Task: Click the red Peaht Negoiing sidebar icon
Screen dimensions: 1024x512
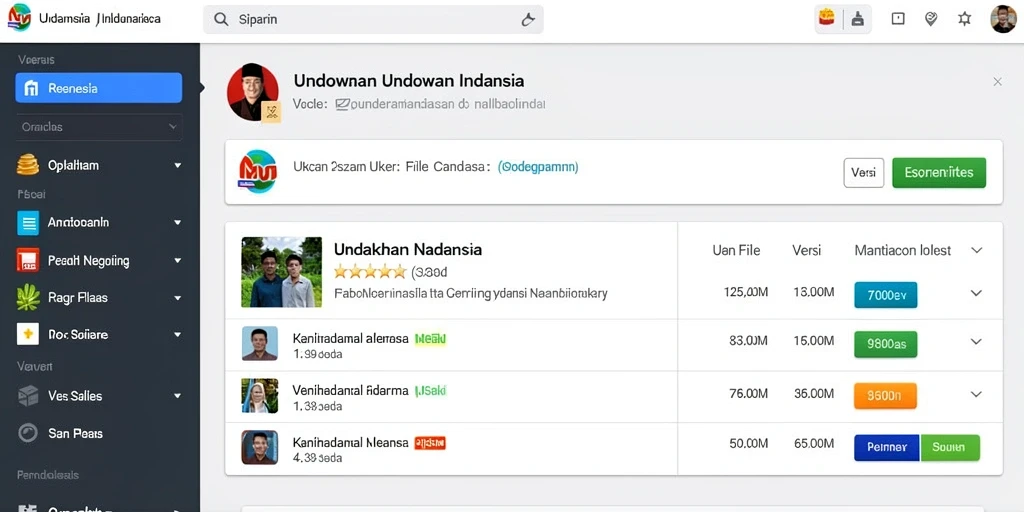Action: click(27, 261)
